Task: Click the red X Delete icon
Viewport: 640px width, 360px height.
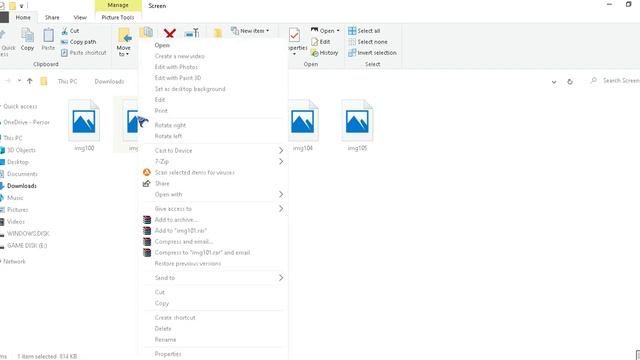Action: tap(170, 33)
